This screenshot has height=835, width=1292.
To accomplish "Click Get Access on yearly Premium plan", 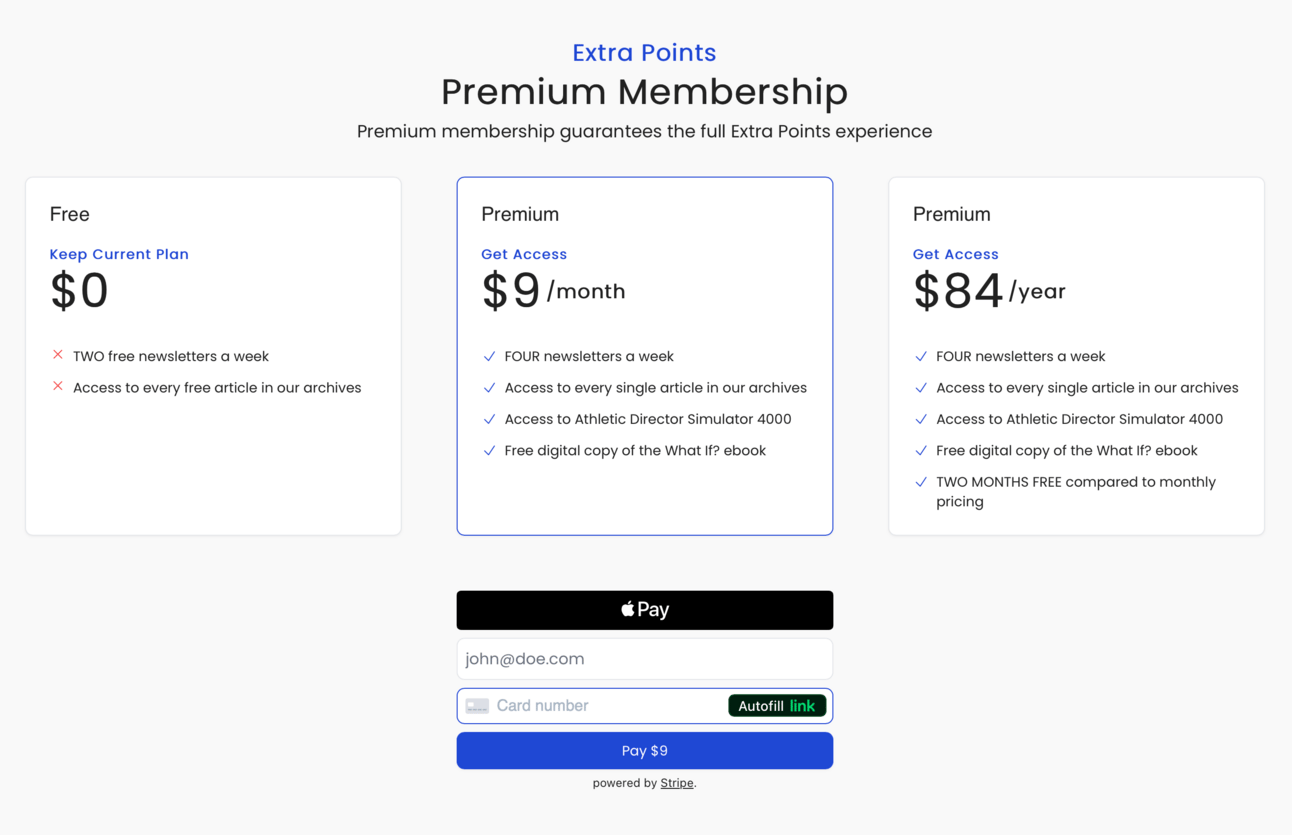I will pyautogui.click(x=956, y=254).
